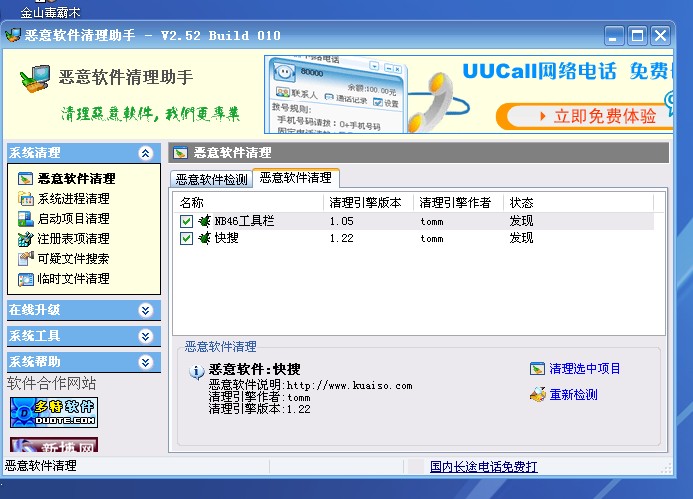Select the NB46工具栏 row name
Image resolution: width=693 pixels, height=499 pixels.
244,221
